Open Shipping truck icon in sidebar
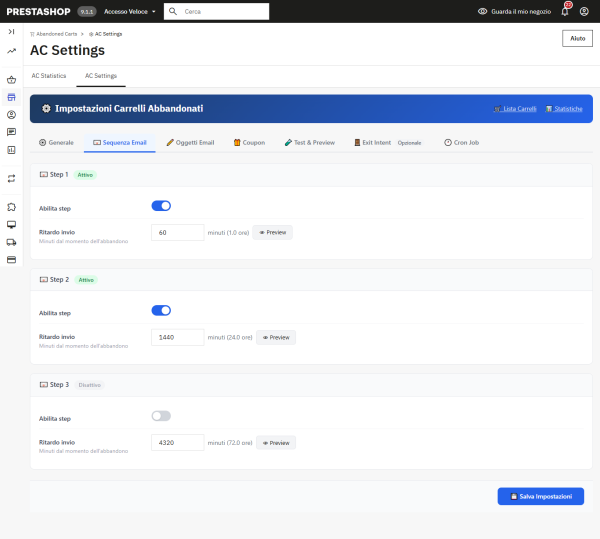The height and width of the screenshot is (539, 600). [11, 242]
